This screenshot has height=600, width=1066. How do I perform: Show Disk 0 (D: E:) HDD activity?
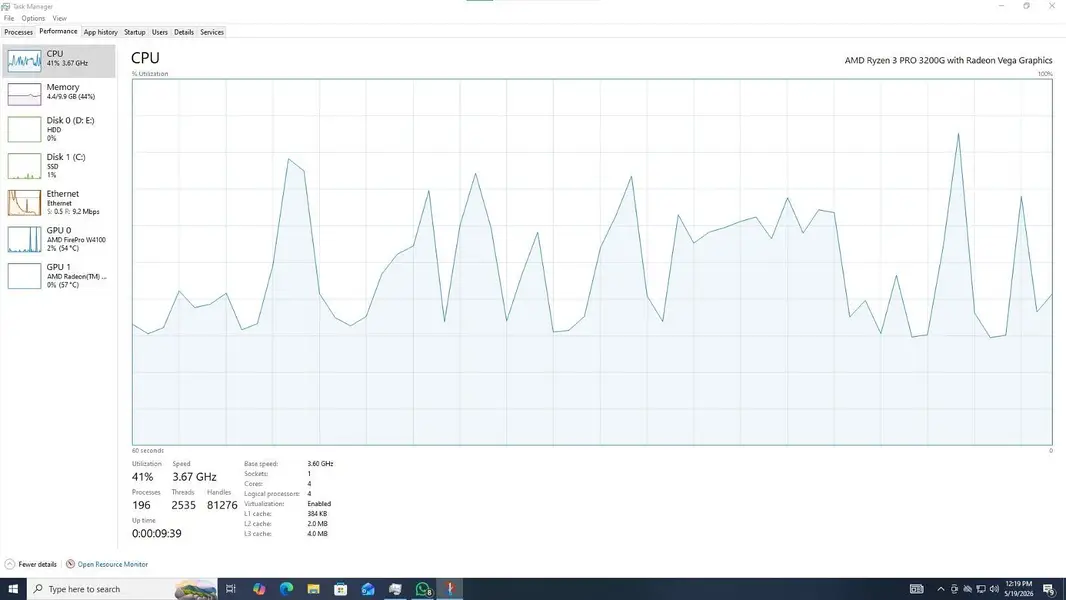click(59, 129)
